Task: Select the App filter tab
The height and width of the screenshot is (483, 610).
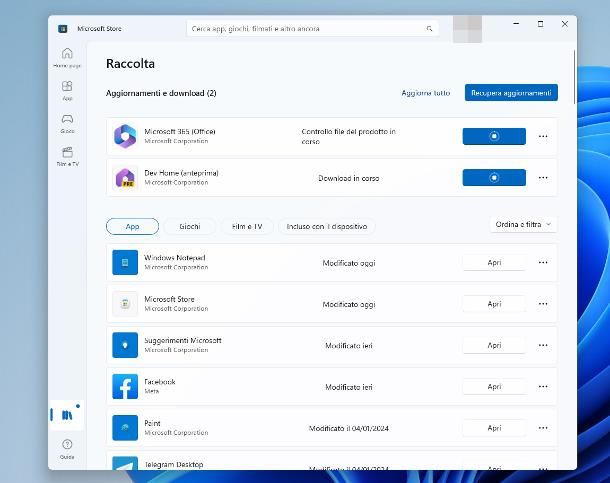Action: point(132,226)
